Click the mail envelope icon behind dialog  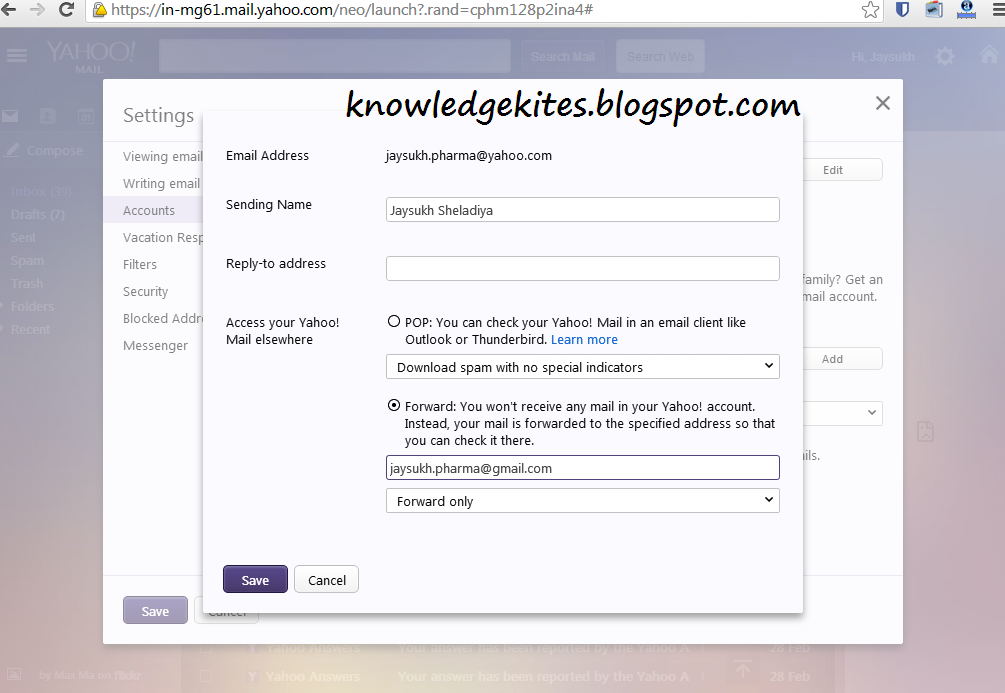click(10, 116)
